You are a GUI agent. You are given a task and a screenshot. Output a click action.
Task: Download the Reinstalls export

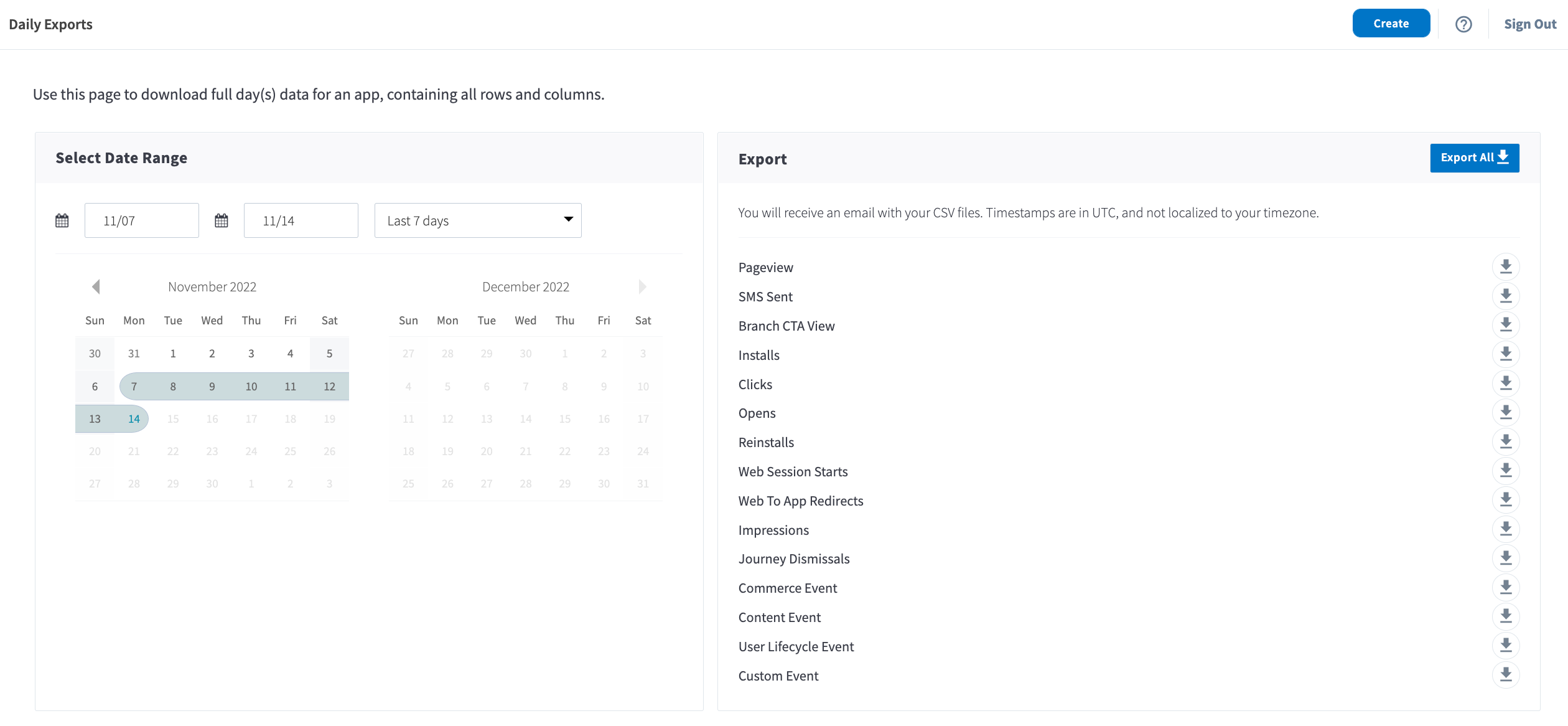click(1505, 442)
